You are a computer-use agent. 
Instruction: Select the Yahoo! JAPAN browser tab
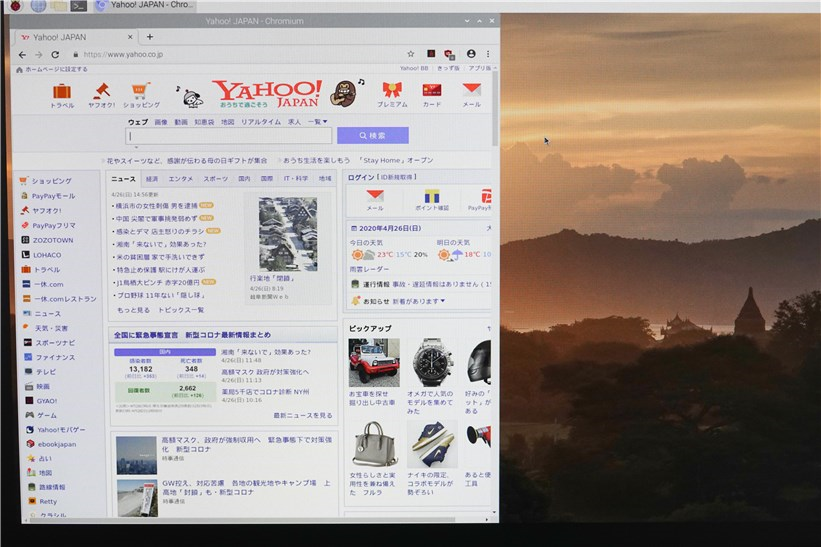point(76,37)
